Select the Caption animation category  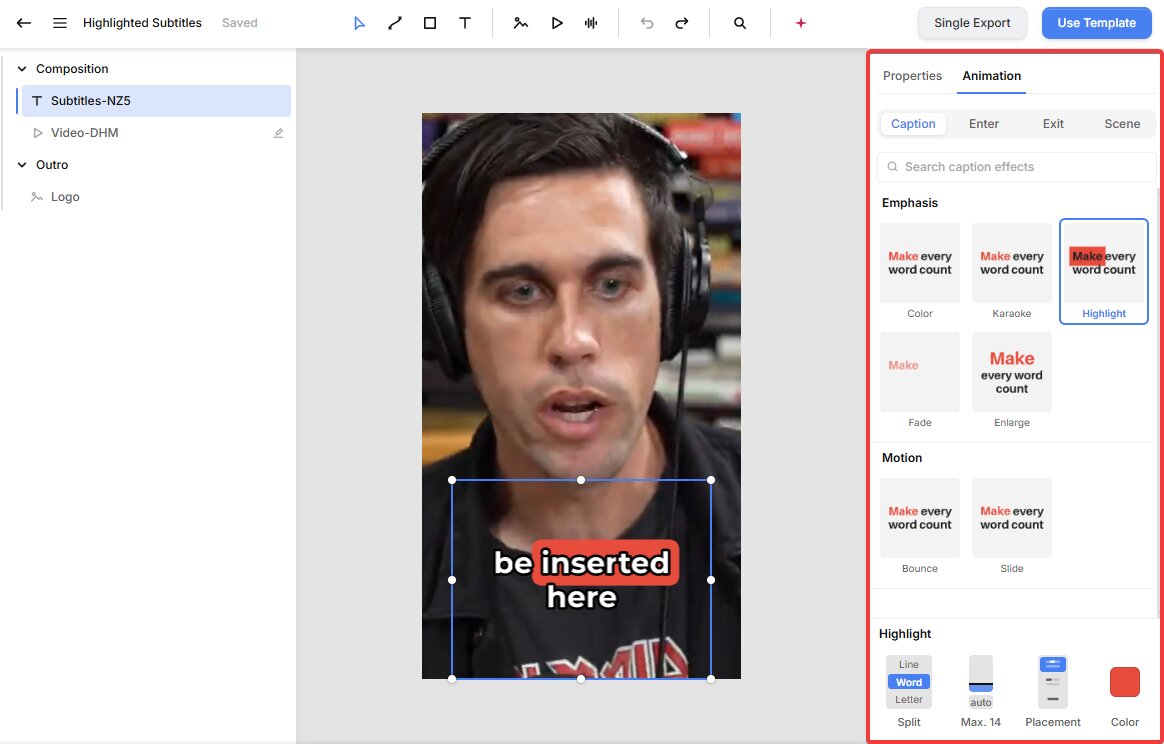[x=913, y=124]
